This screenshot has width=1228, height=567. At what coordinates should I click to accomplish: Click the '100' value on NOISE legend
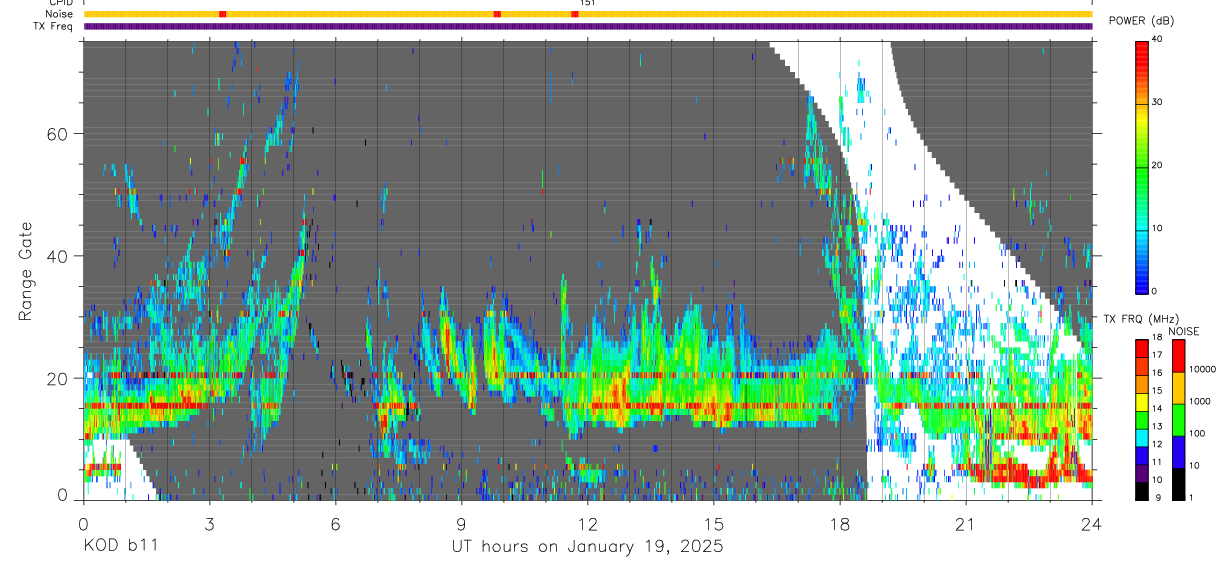tap(1200, 434)
